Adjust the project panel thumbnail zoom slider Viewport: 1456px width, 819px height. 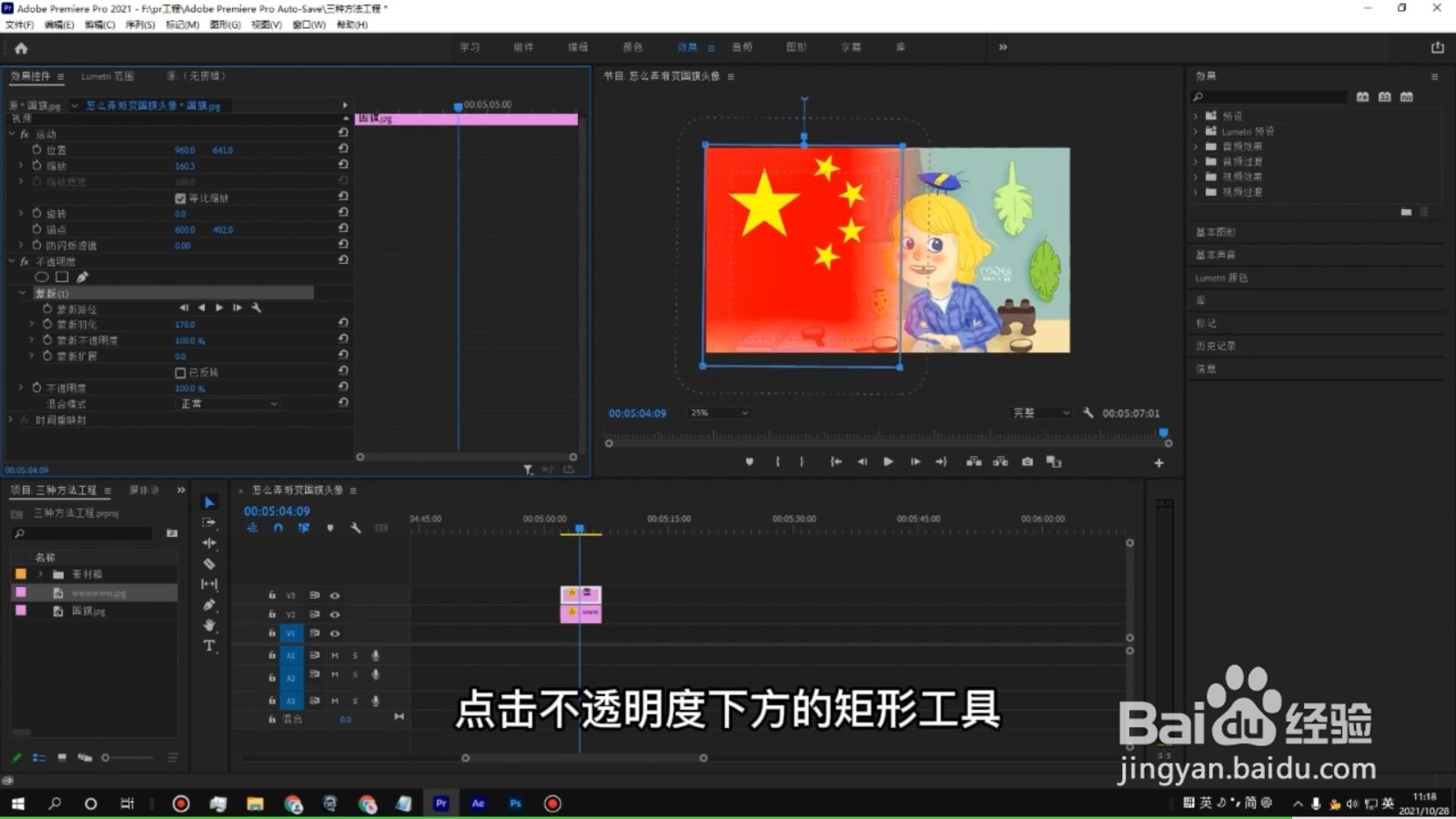128,757
